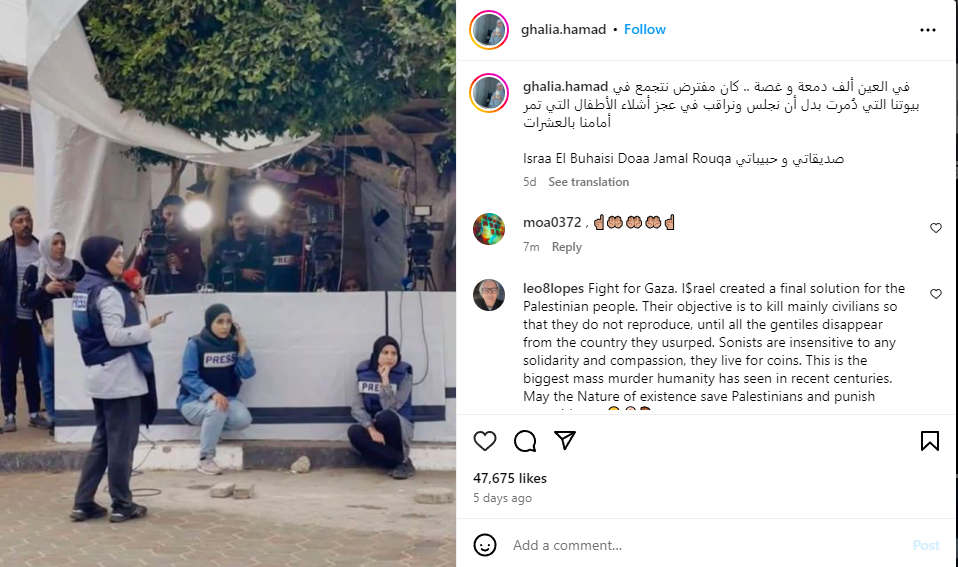The image size is (958, 567).
Task: Open comments with the speech bubble icon
Action: tap(525, 441)
